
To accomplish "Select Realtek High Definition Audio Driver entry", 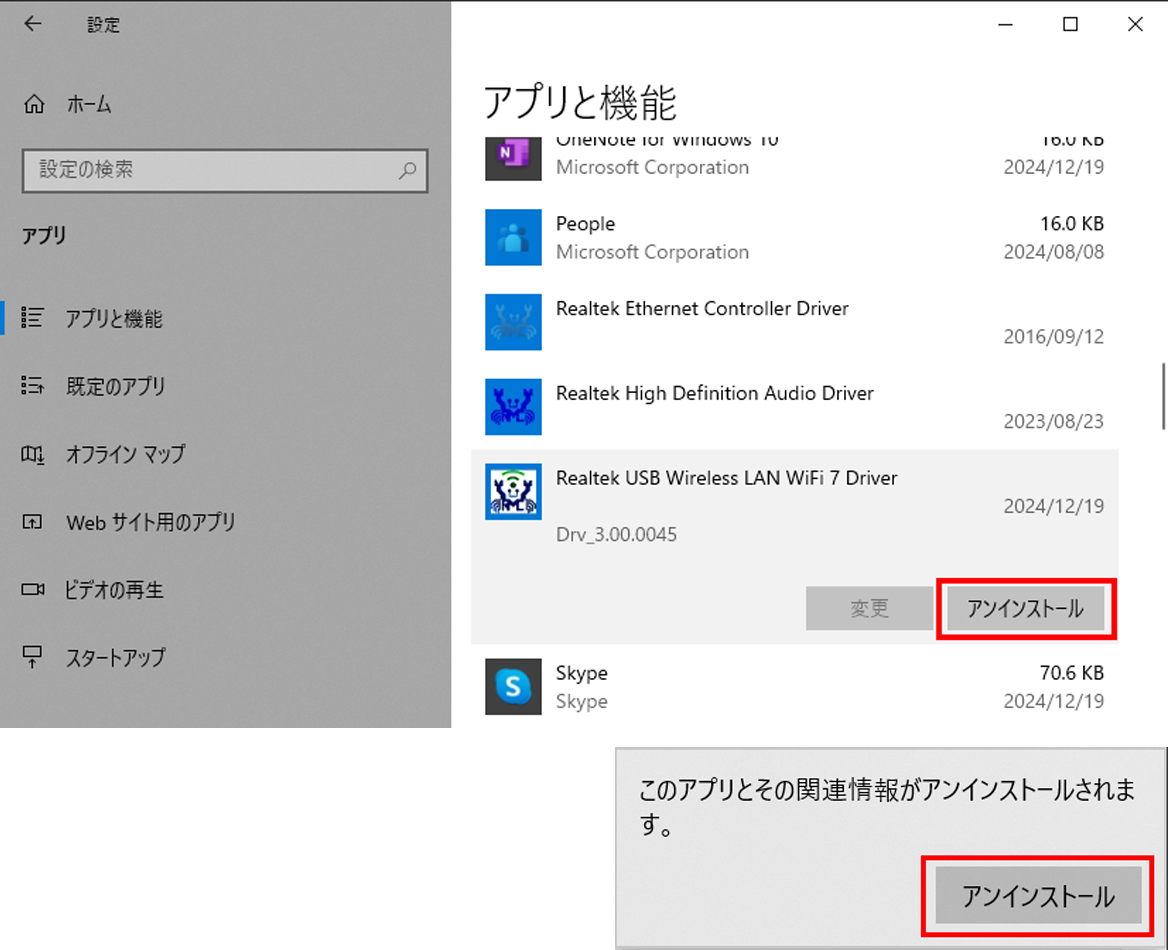I will (715, 393).
